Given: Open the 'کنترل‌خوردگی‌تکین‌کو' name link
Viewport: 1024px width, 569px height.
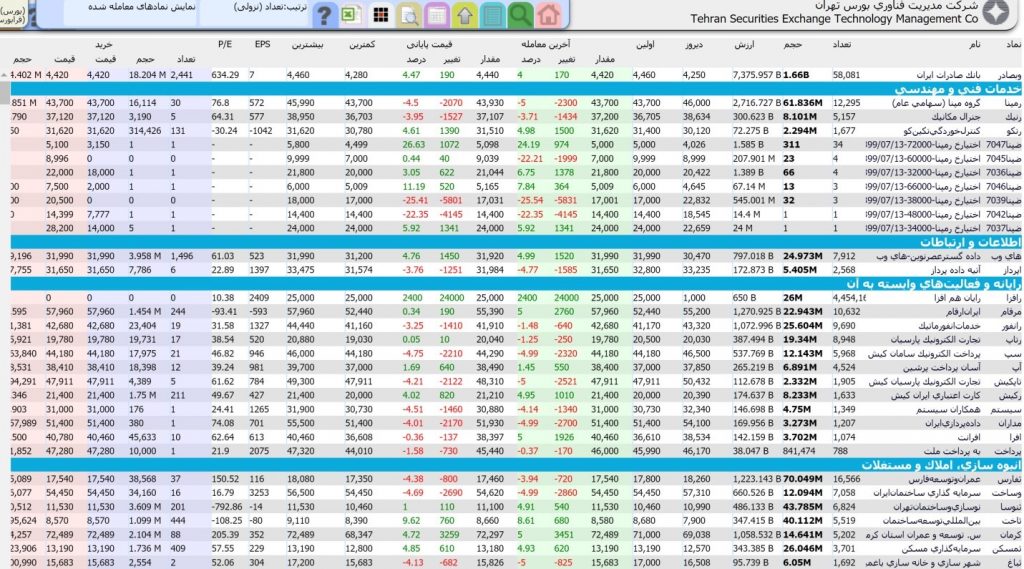Looking at the screenshot, I should click(x=941, y=131).
